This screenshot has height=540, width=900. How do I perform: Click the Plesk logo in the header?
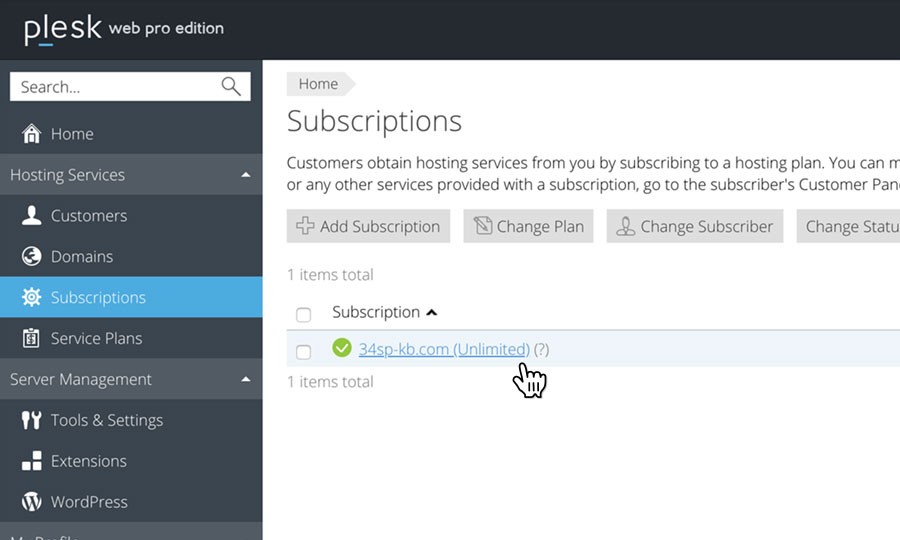(63, 29)
